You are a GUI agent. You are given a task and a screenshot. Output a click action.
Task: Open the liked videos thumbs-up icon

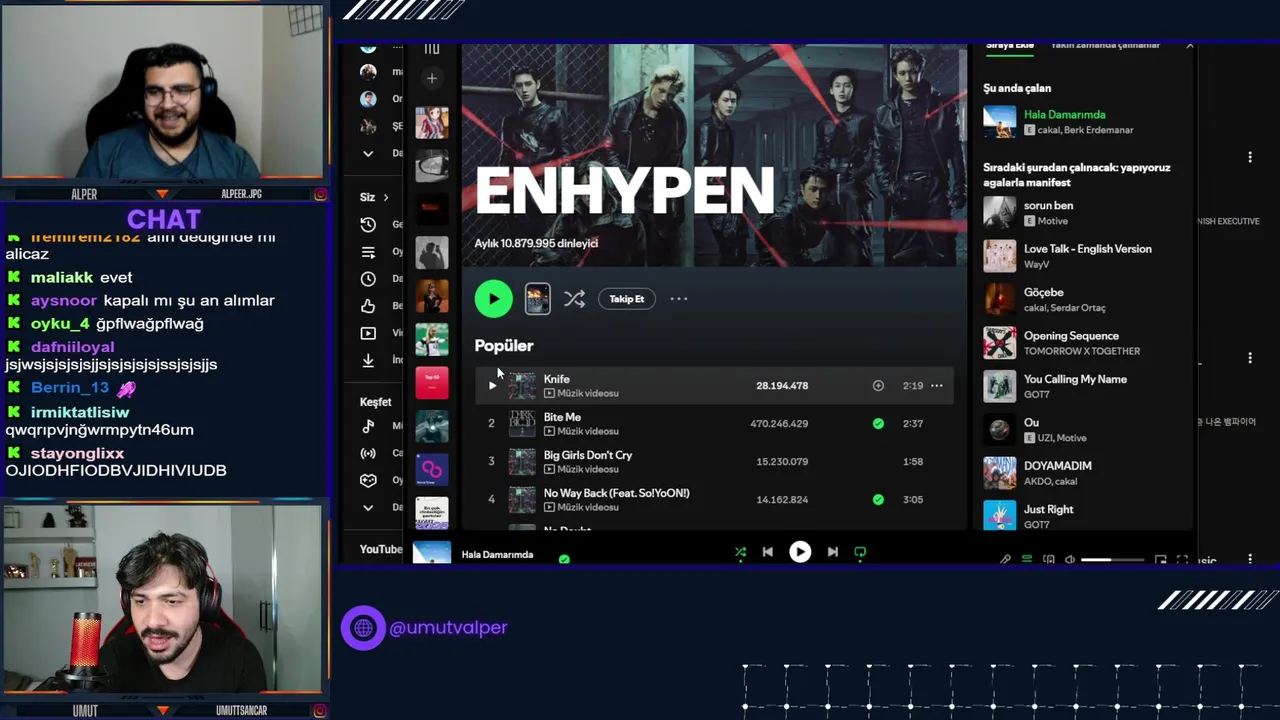(x=368, y=306)
